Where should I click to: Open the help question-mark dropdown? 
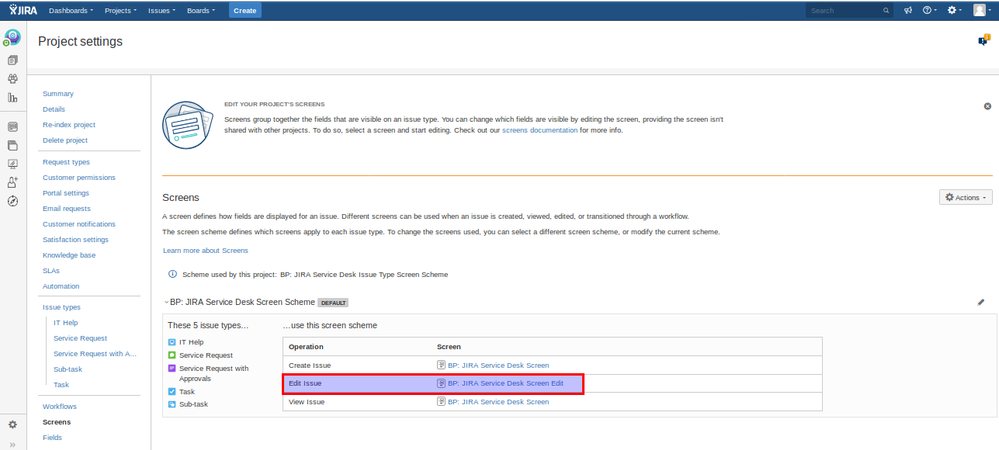930,10
